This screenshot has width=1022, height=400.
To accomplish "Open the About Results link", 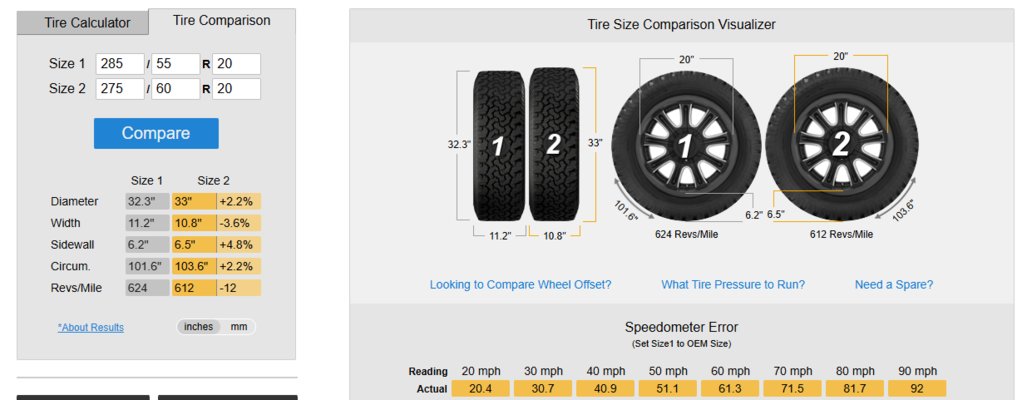I will (91, 328).
